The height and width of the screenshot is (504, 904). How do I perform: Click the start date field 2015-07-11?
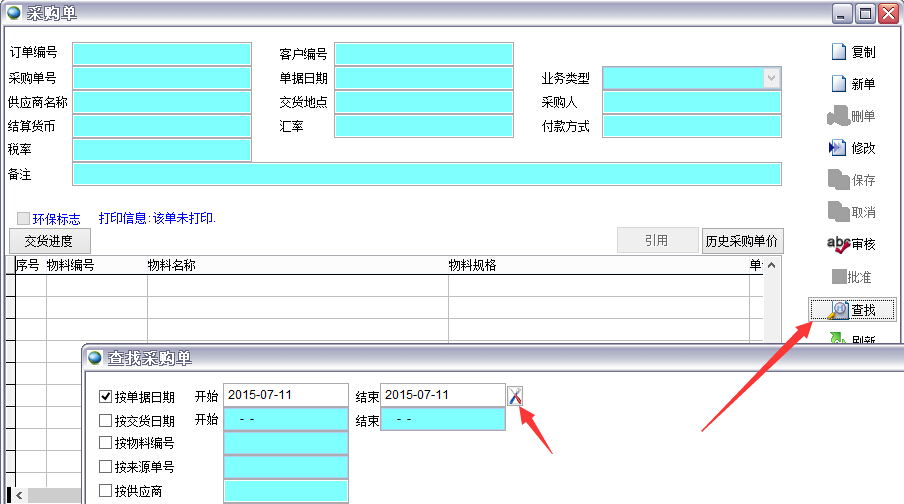click(285, 395)
